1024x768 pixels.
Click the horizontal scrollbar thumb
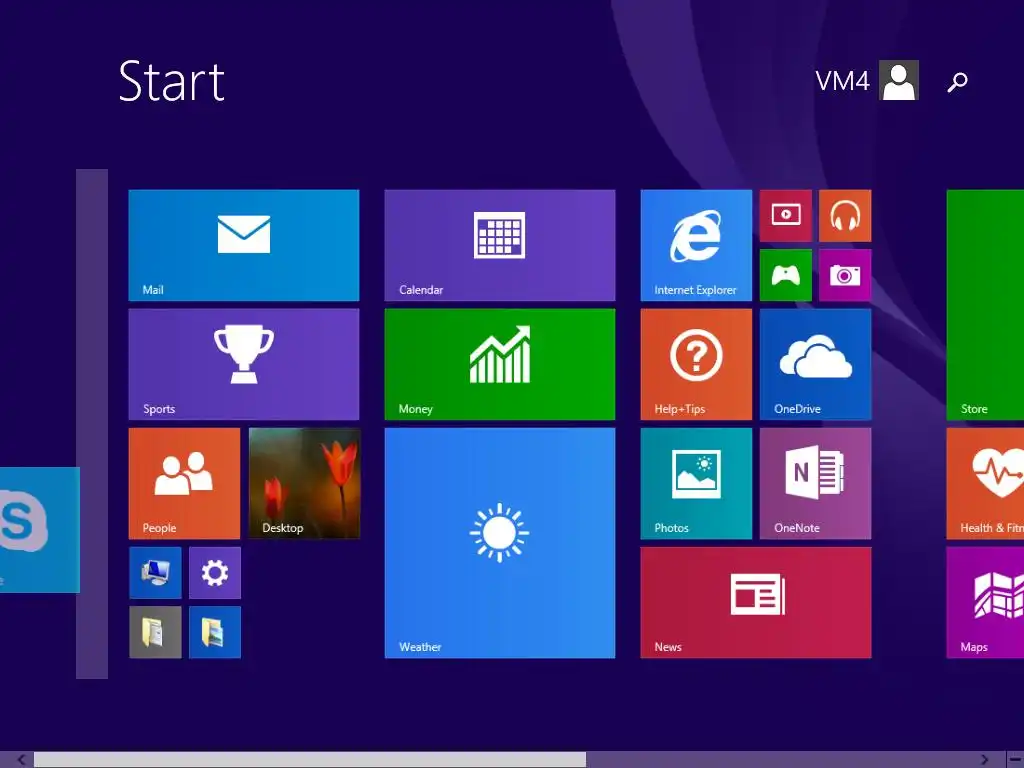(x=310, y=760)
